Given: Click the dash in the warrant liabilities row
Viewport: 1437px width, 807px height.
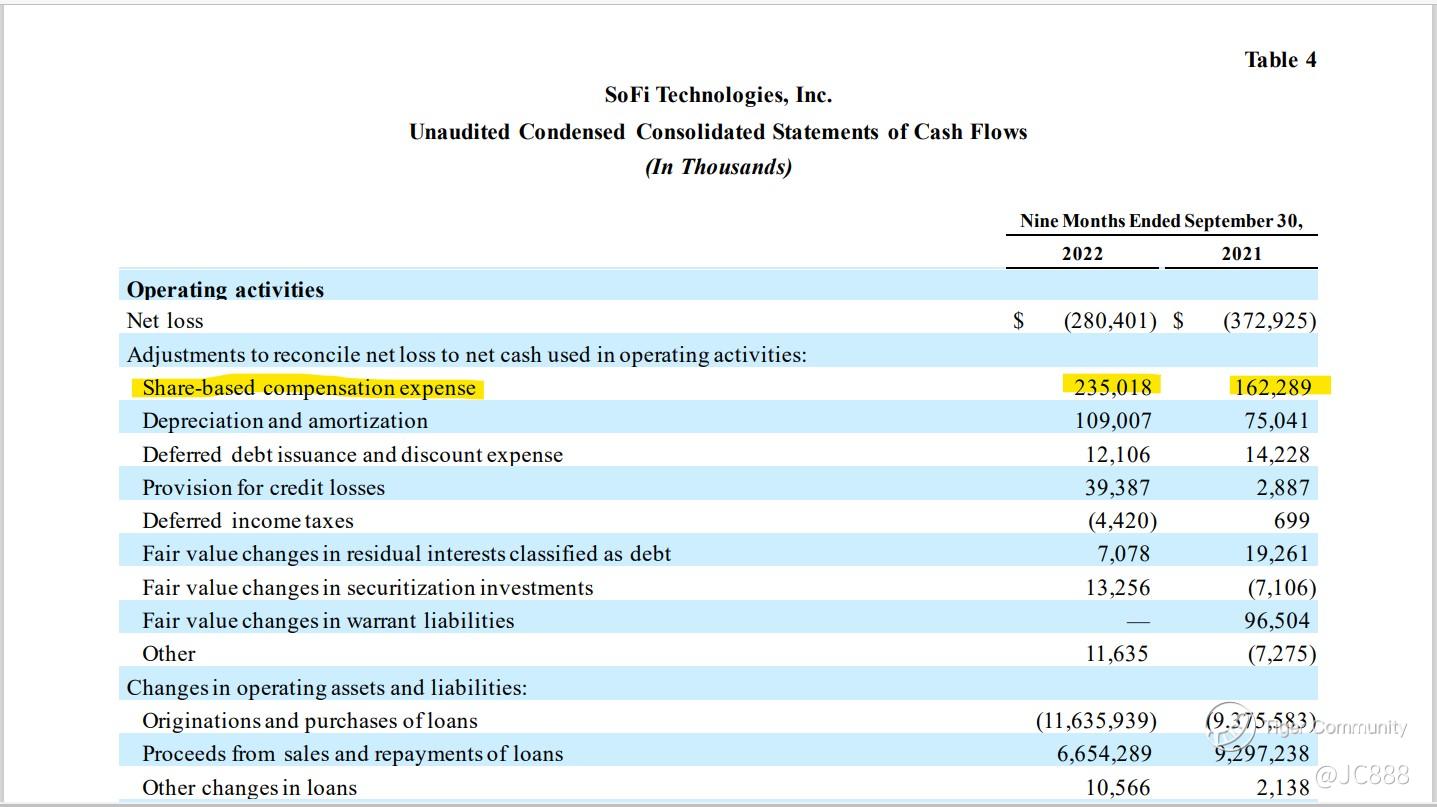Looking at the screenshot, I should pyautogui.click(x=1138, y=622).
